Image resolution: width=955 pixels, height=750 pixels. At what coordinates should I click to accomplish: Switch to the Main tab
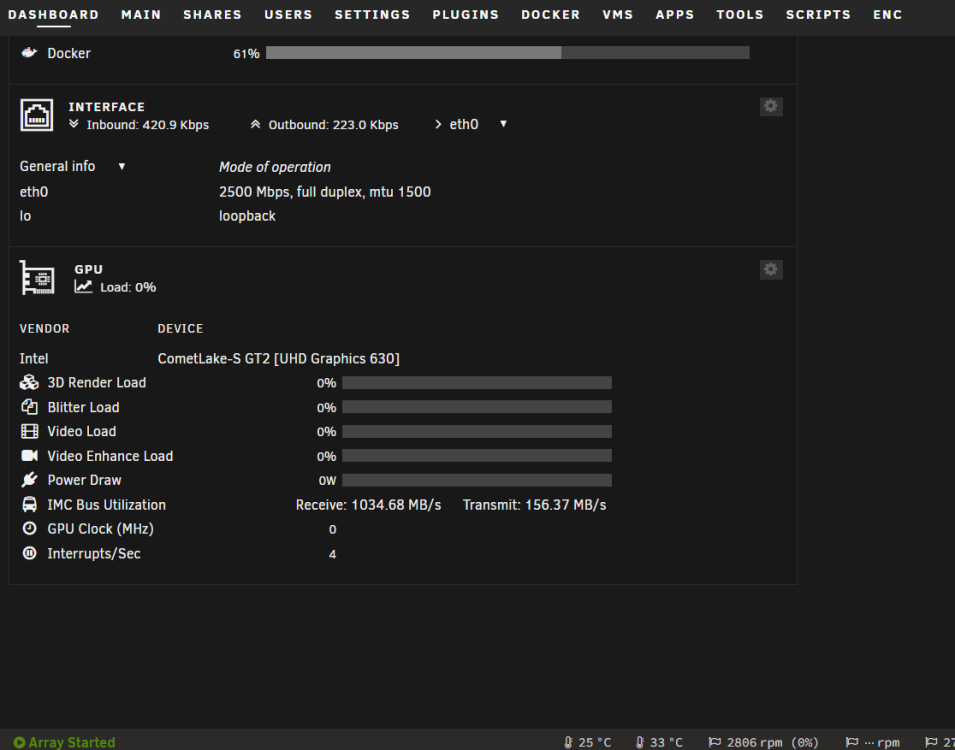(x=141, y=15)
